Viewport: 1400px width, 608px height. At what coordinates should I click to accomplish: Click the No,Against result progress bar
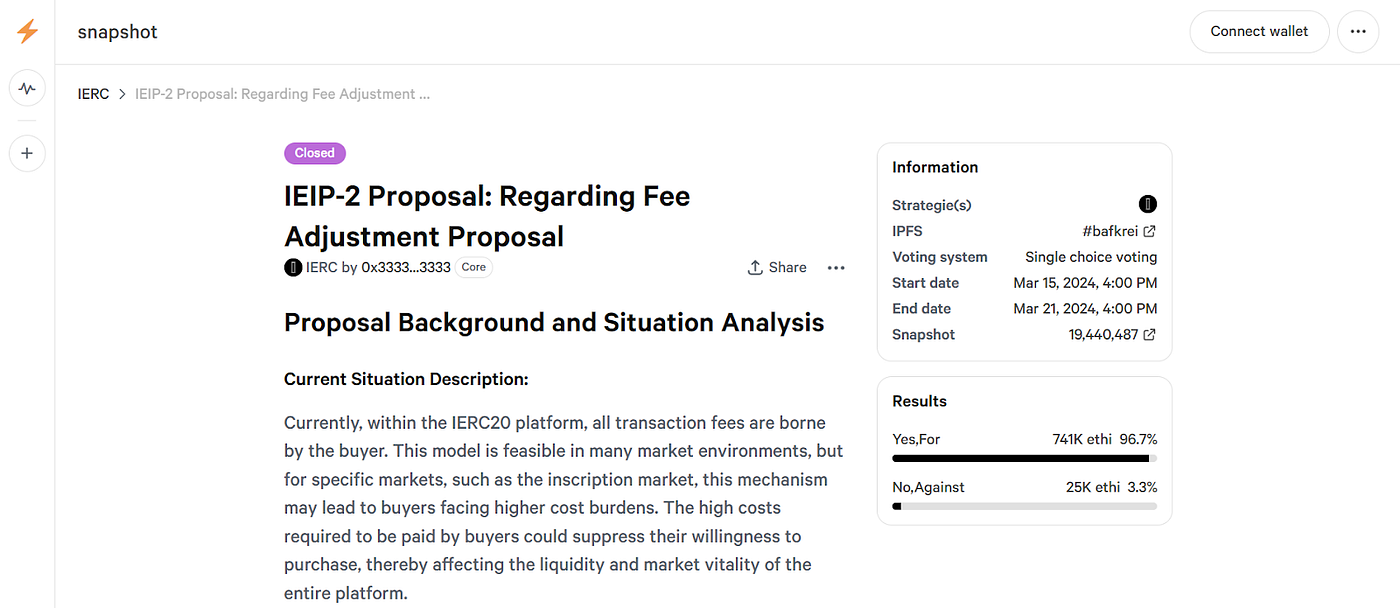(x=1024, y=507)
